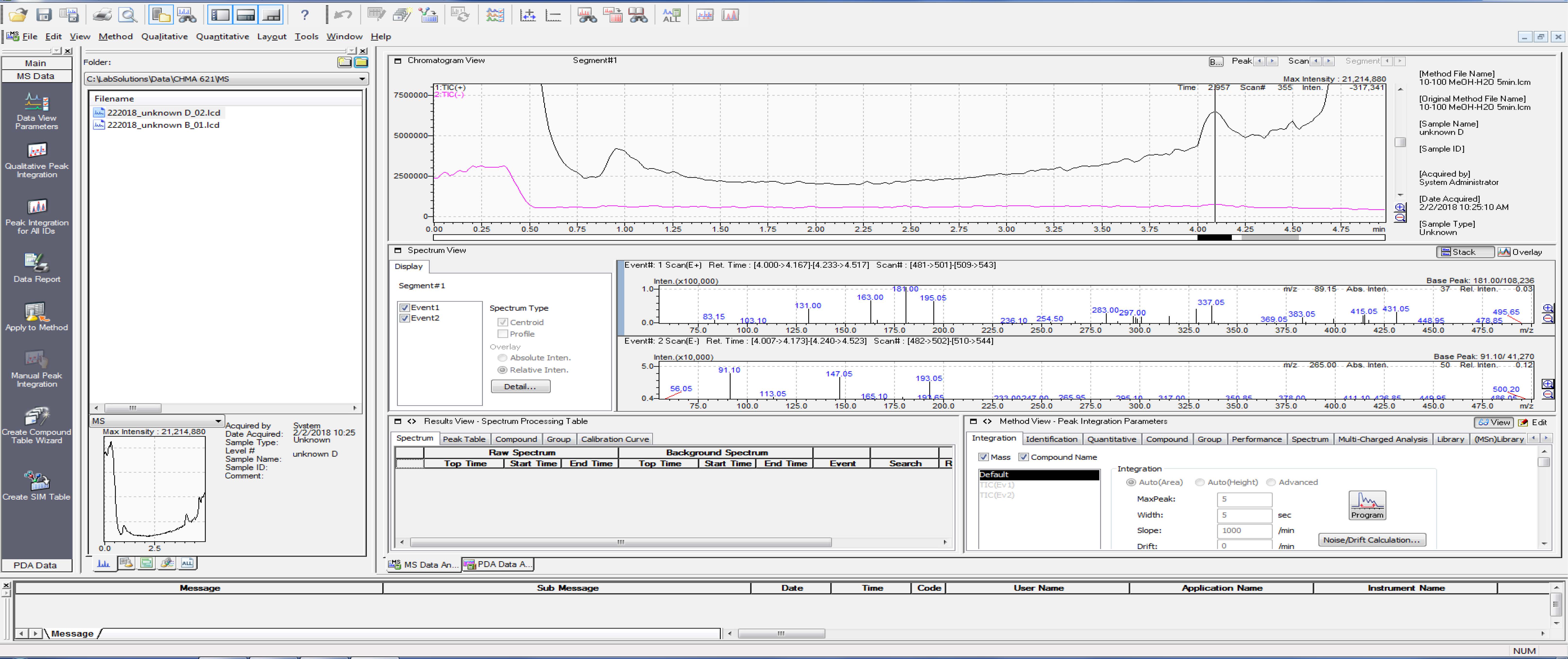This screenshot has height=659, width=1568.
Task: Click the chromatogram time range scrollbar
Action: (909, 237)
